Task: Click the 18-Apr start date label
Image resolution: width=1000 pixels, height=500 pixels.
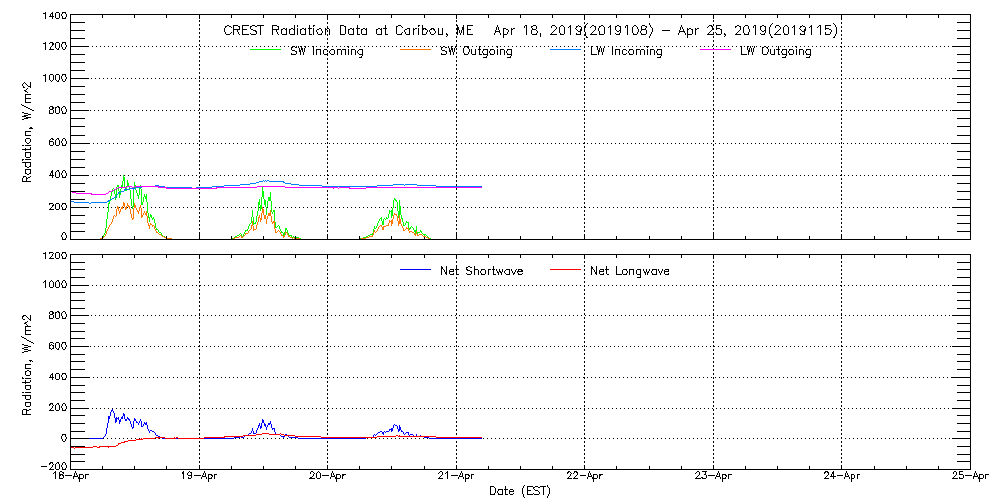Action: point(73,478)
